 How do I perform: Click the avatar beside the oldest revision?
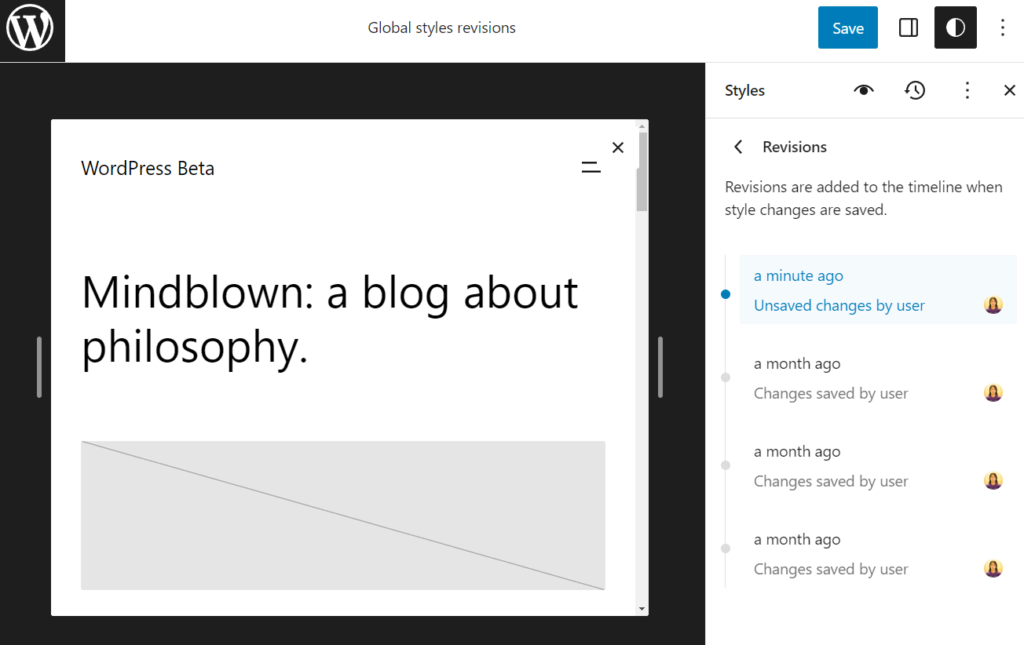pos(992,568)
